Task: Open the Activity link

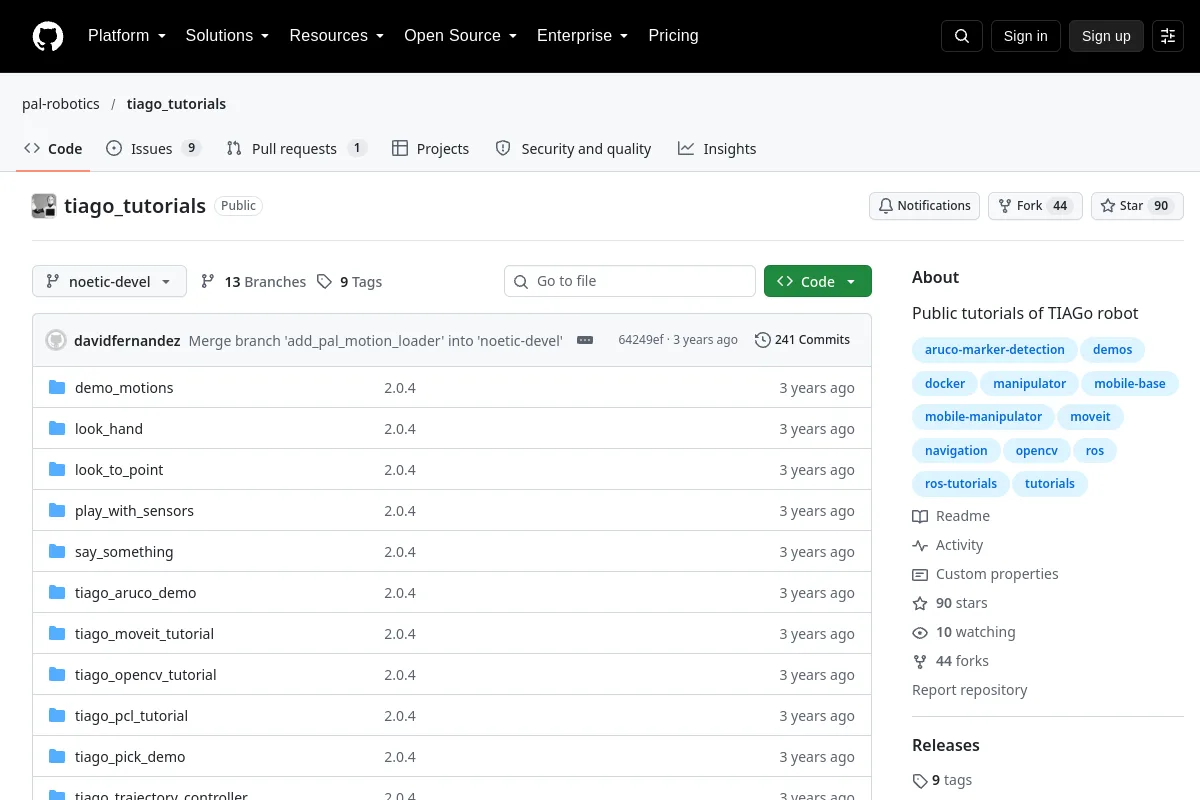Action: (x=948, y=545)
